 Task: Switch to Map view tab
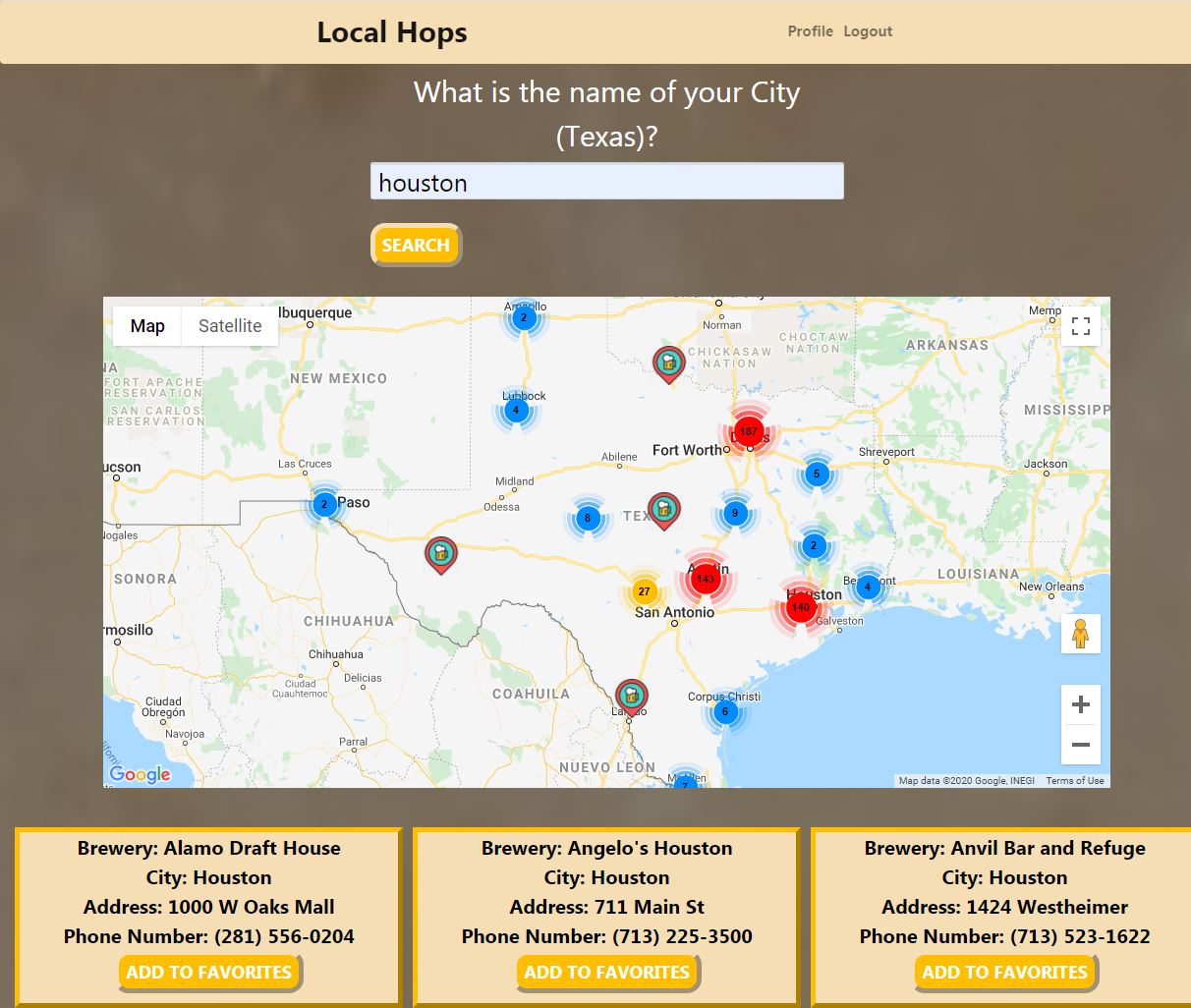tap(147, 326)
